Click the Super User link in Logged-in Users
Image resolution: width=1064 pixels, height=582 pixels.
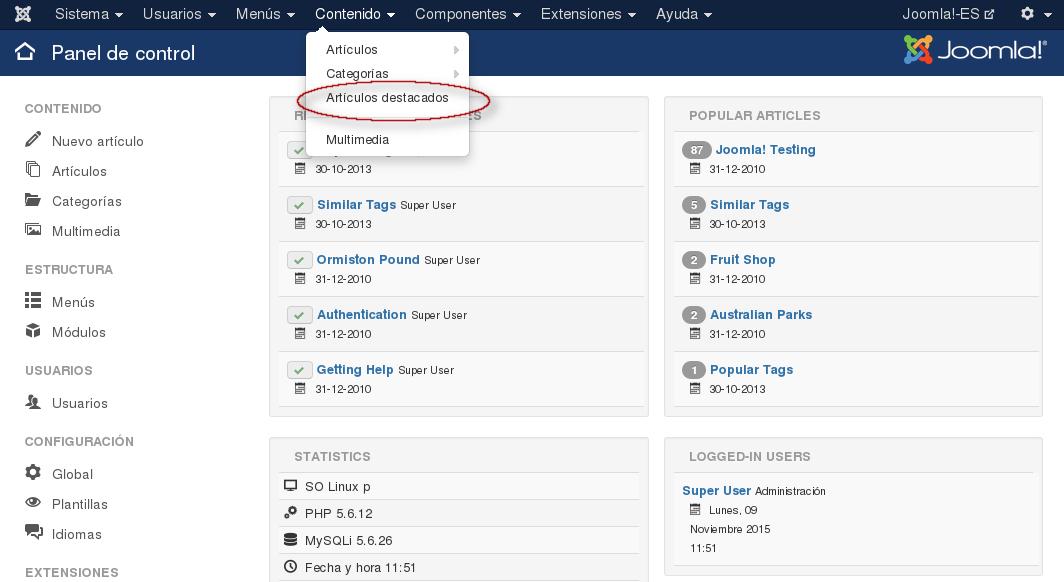716,490
